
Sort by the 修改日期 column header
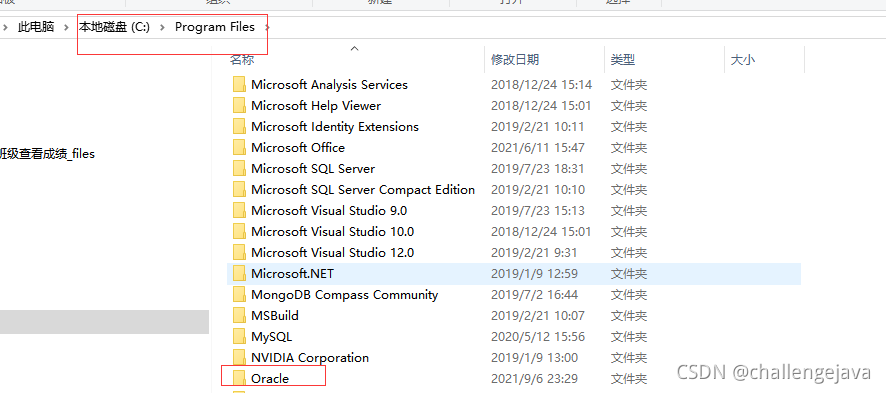tap(515, 59)
